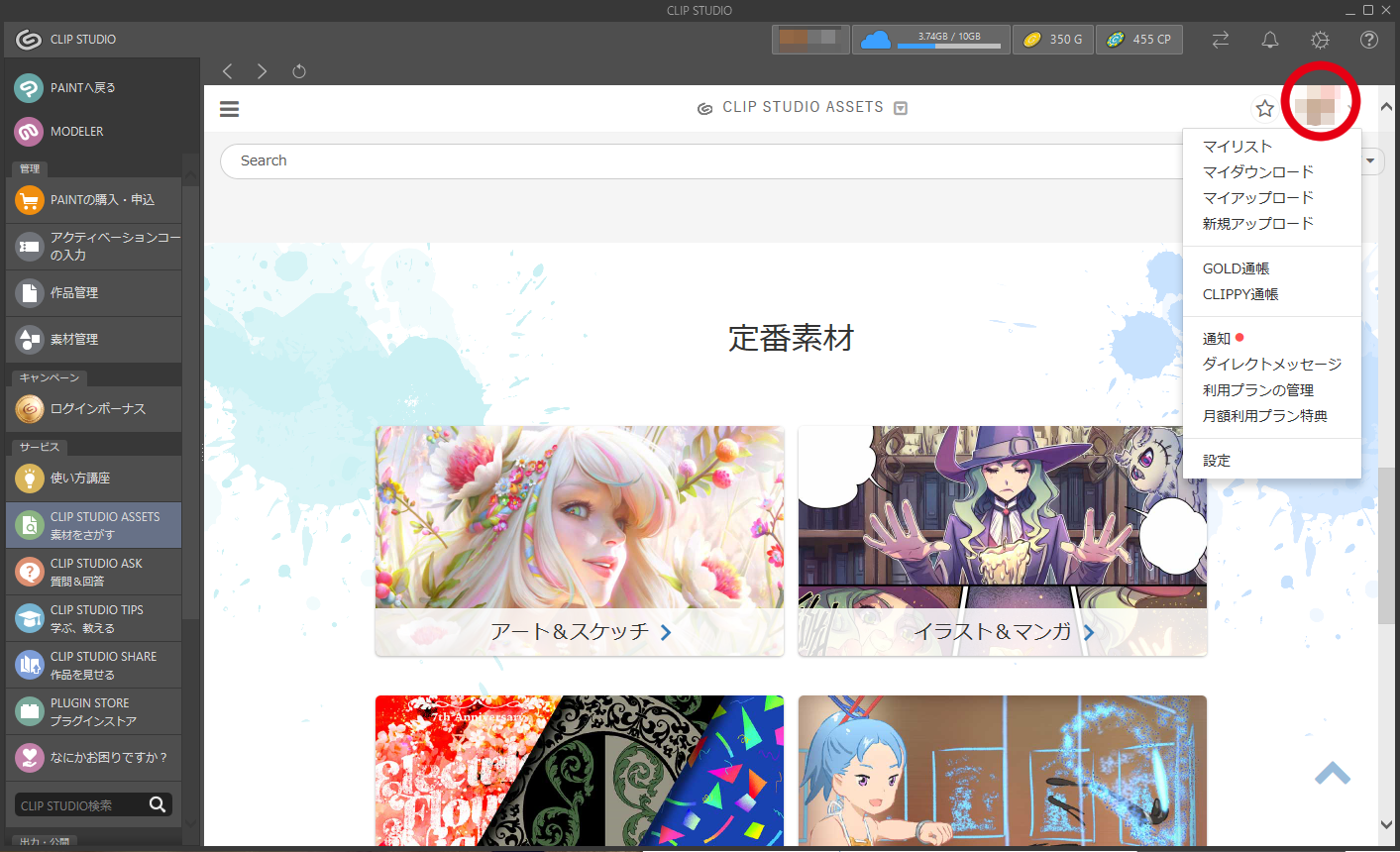
Task: Click the help question mark icon
Action: 1369,40
